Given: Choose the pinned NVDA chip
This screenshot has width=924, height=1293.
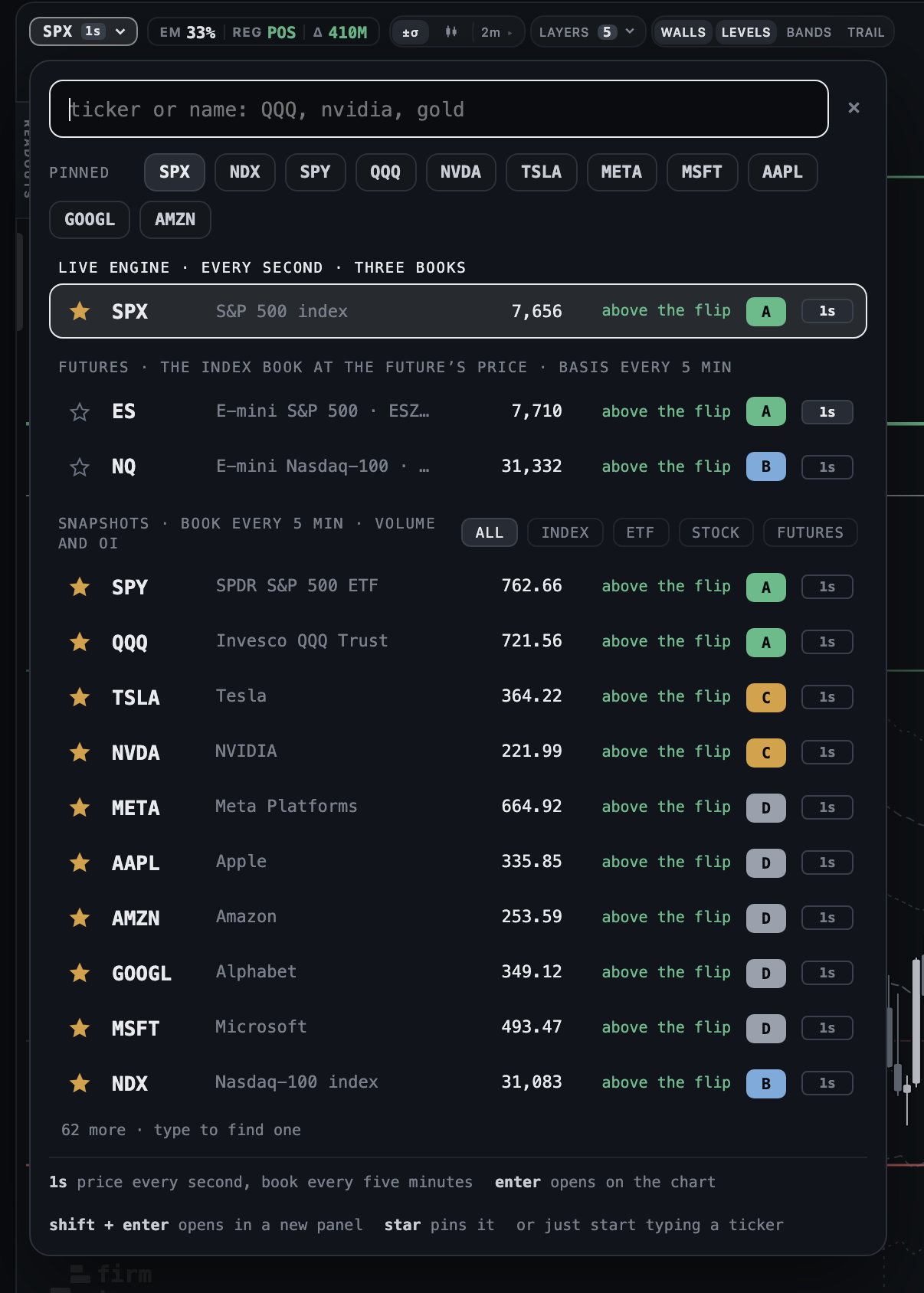Looking at the screenshot, I should (x=461, y=172).
